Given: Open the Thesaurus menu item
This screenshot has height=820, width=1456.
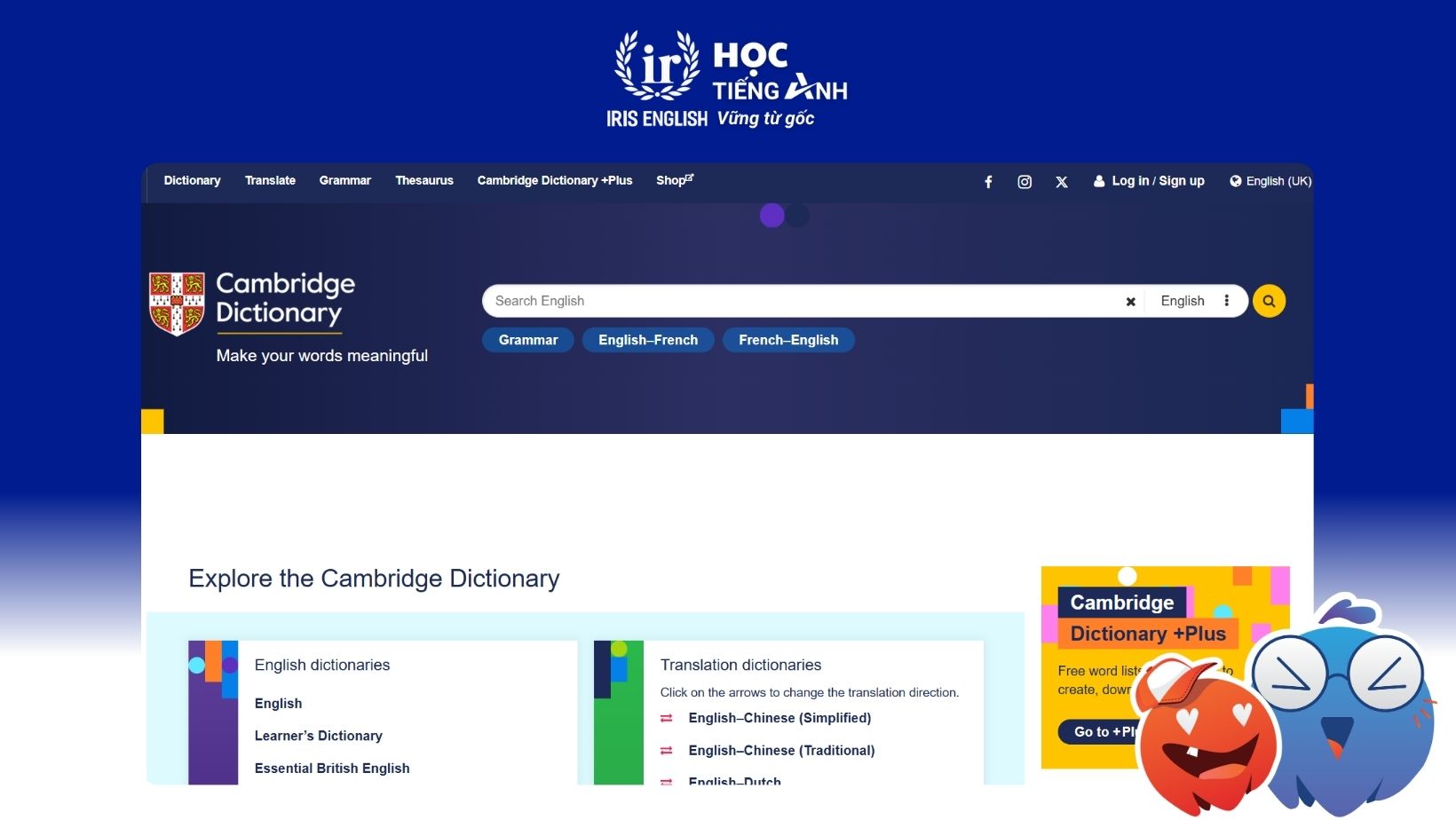Looking at the screenshot, I should (424, 180).
